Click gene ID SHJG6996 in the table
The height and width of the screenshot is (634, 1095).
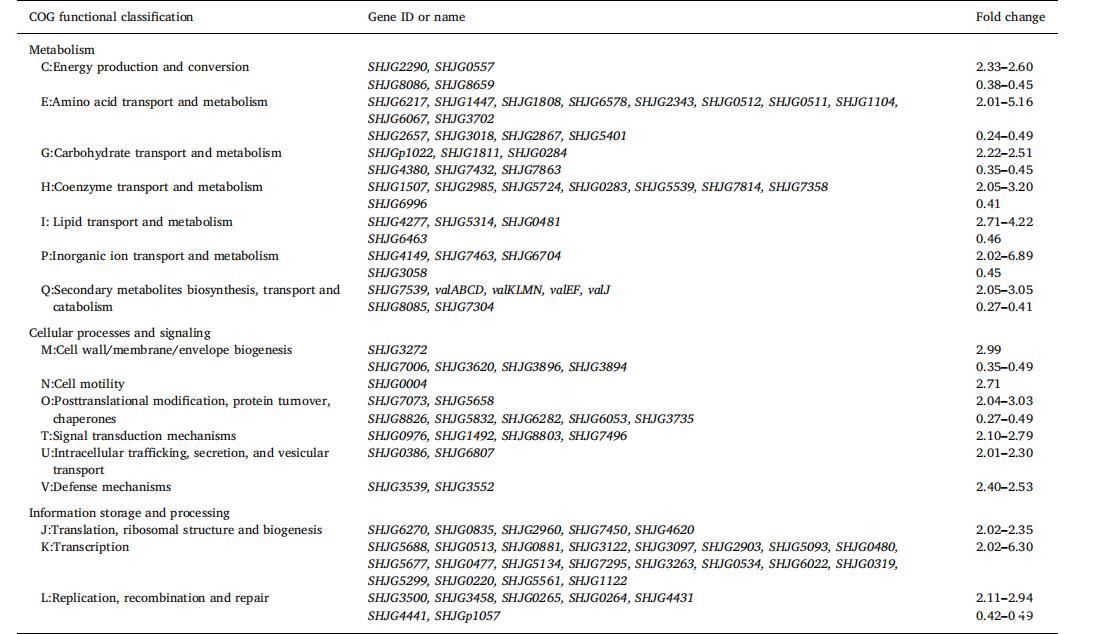397,204
